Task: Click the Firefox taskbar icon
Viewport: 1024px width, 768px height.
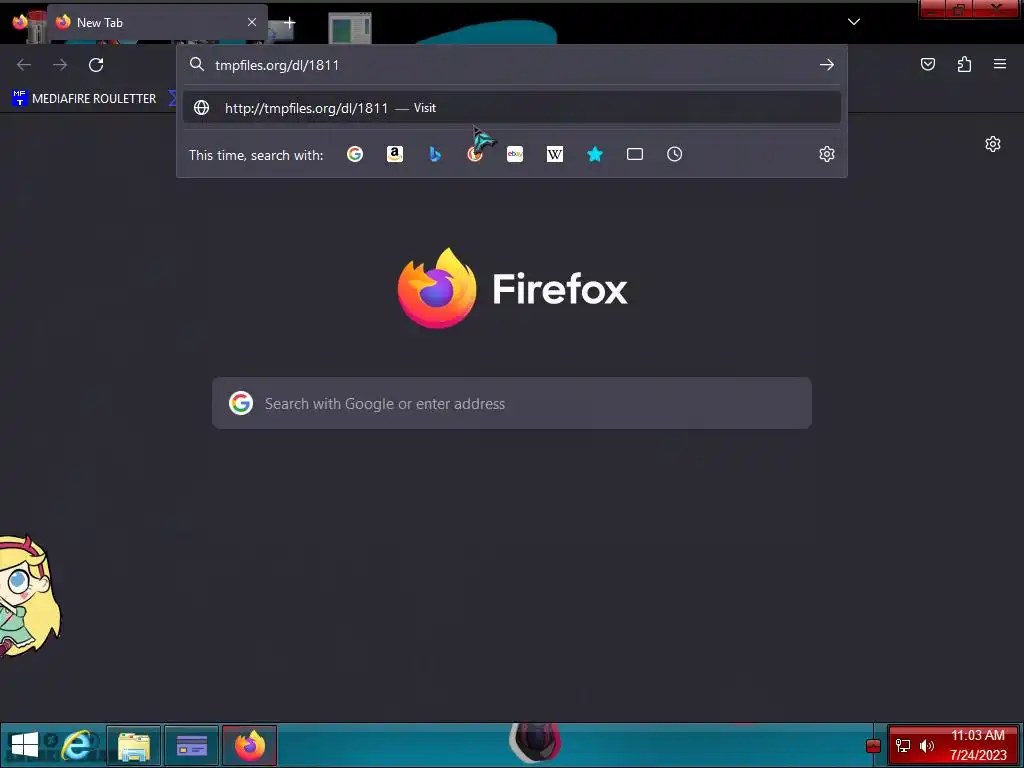Action: [249, 745]
